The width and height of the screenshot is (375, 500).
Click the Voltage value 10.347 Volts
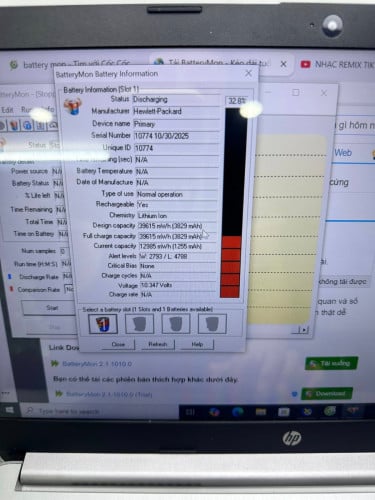[177, 285]
